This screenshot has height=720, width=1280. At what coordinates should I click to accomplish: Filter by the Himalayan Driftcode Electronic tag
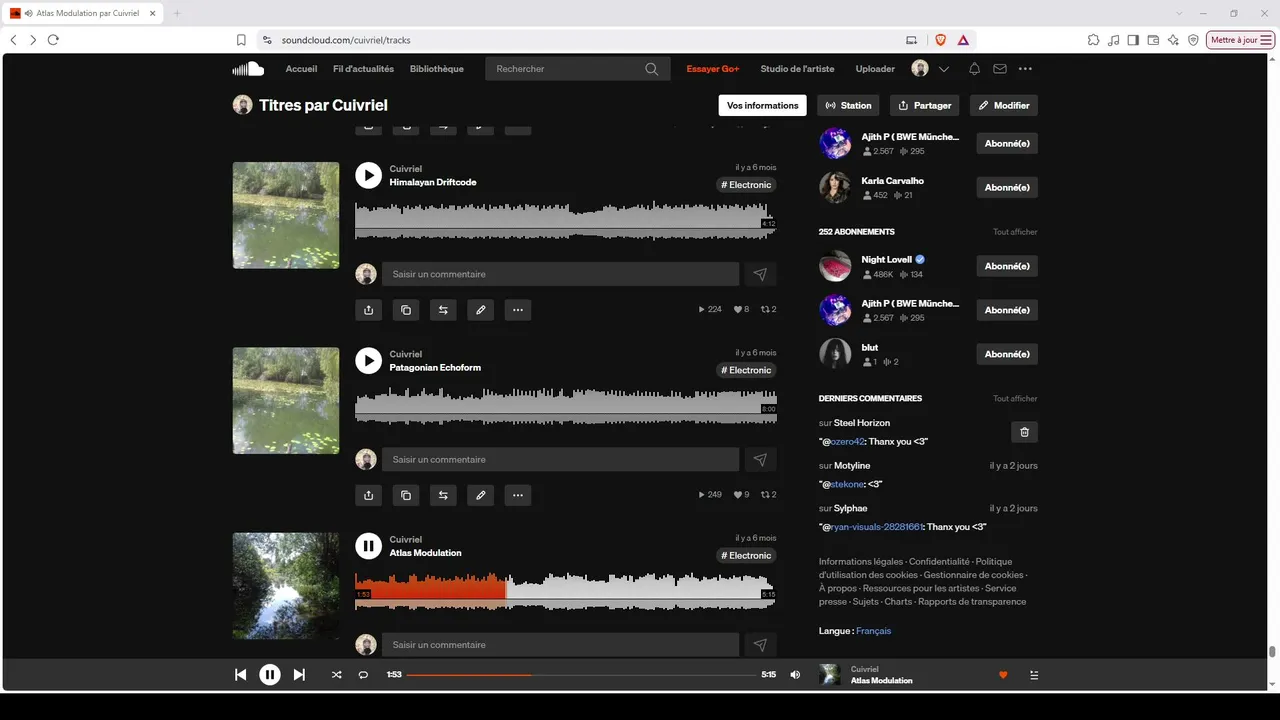click(747, 185)
